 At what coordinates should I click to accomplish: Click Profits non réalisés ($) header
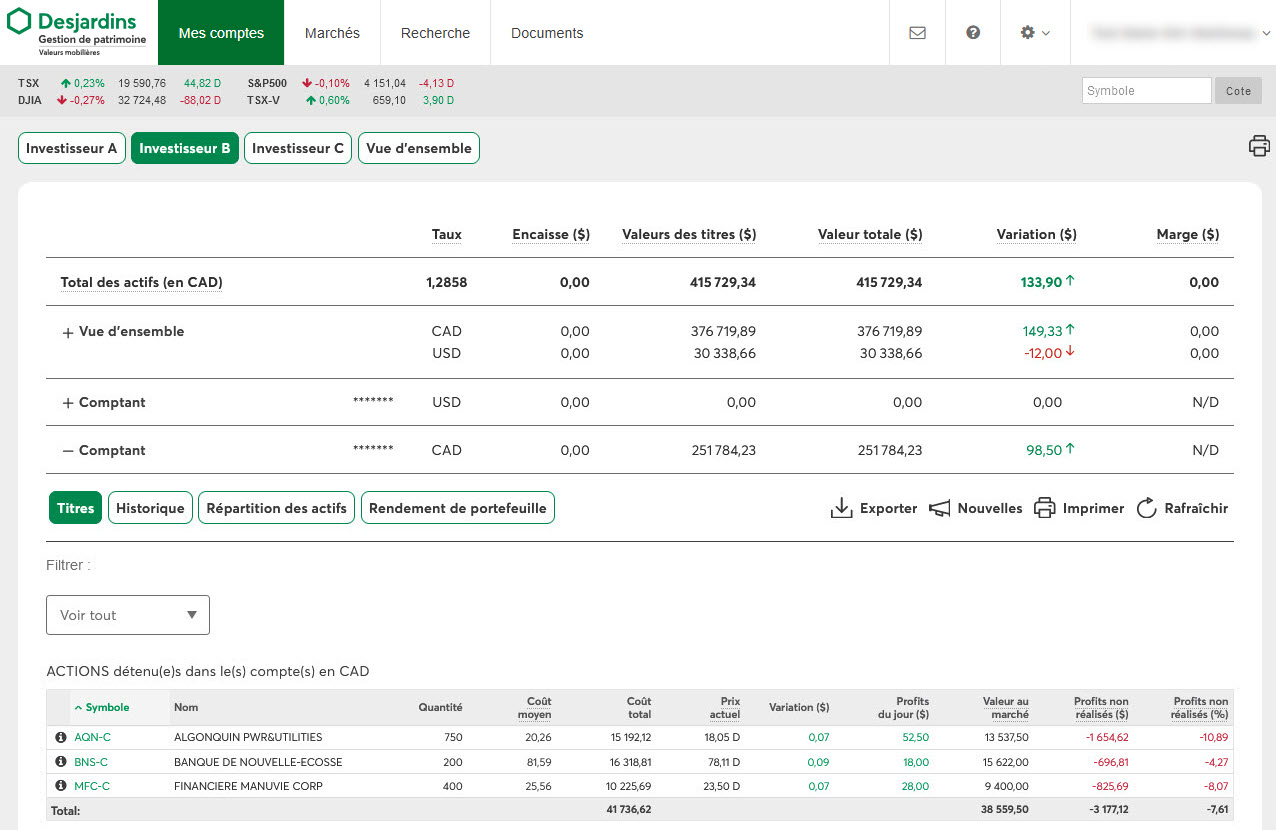[x=1101, y=708]
